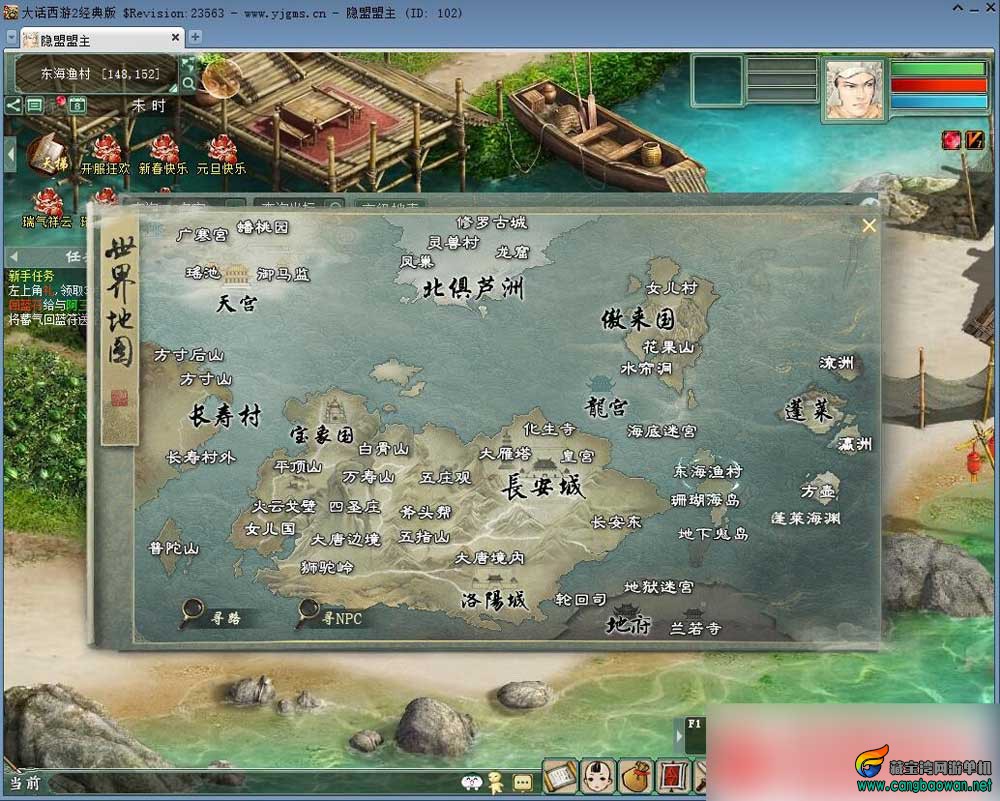Select 傲来国 on the world map

coord(638,318)
